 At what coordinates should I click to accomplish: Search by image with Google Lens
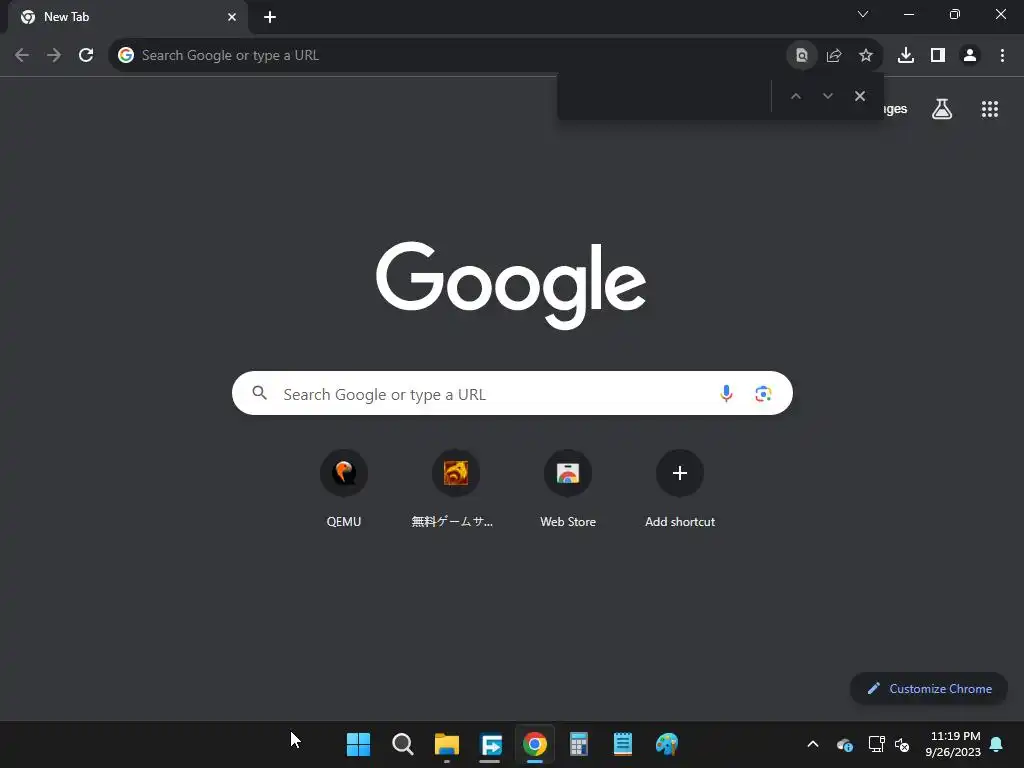(763, 393)
